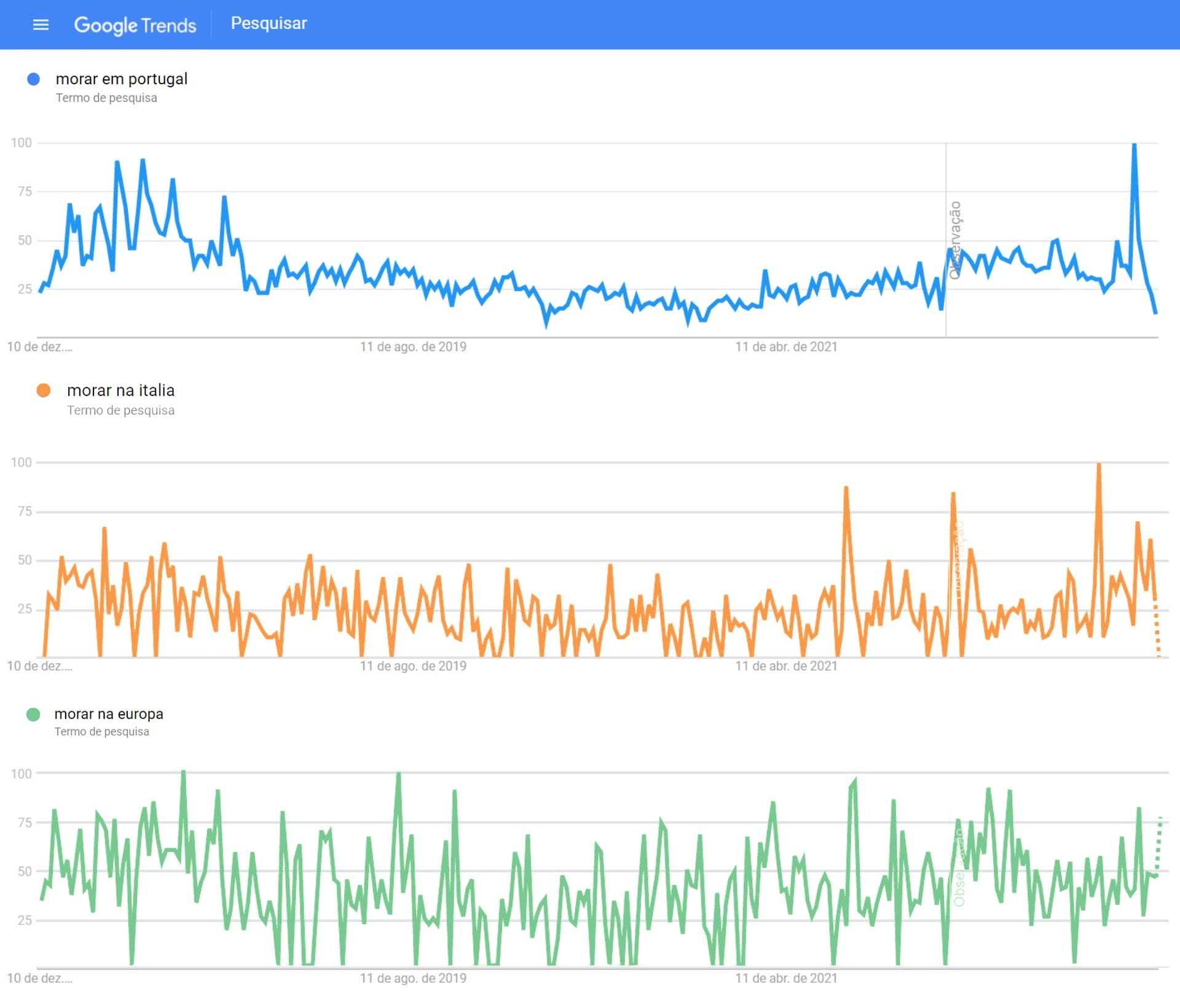Click '11 de ago. de 2019' label under europa chart
Screen dimensions: 1180x1008
pyautogui.click(x=413, y=978)
